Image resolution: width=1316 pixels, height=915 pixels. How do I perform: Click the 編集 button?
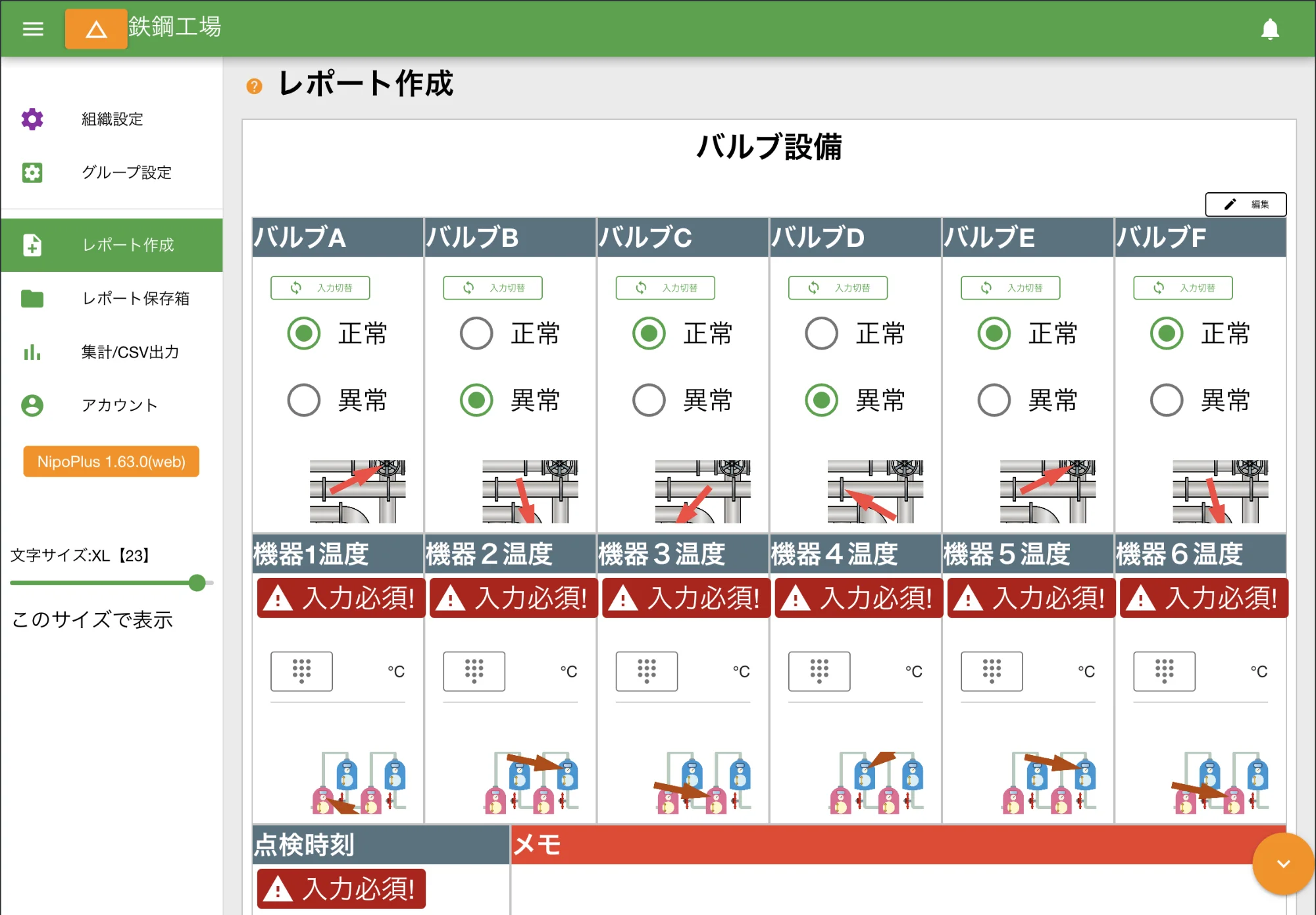1246,204
